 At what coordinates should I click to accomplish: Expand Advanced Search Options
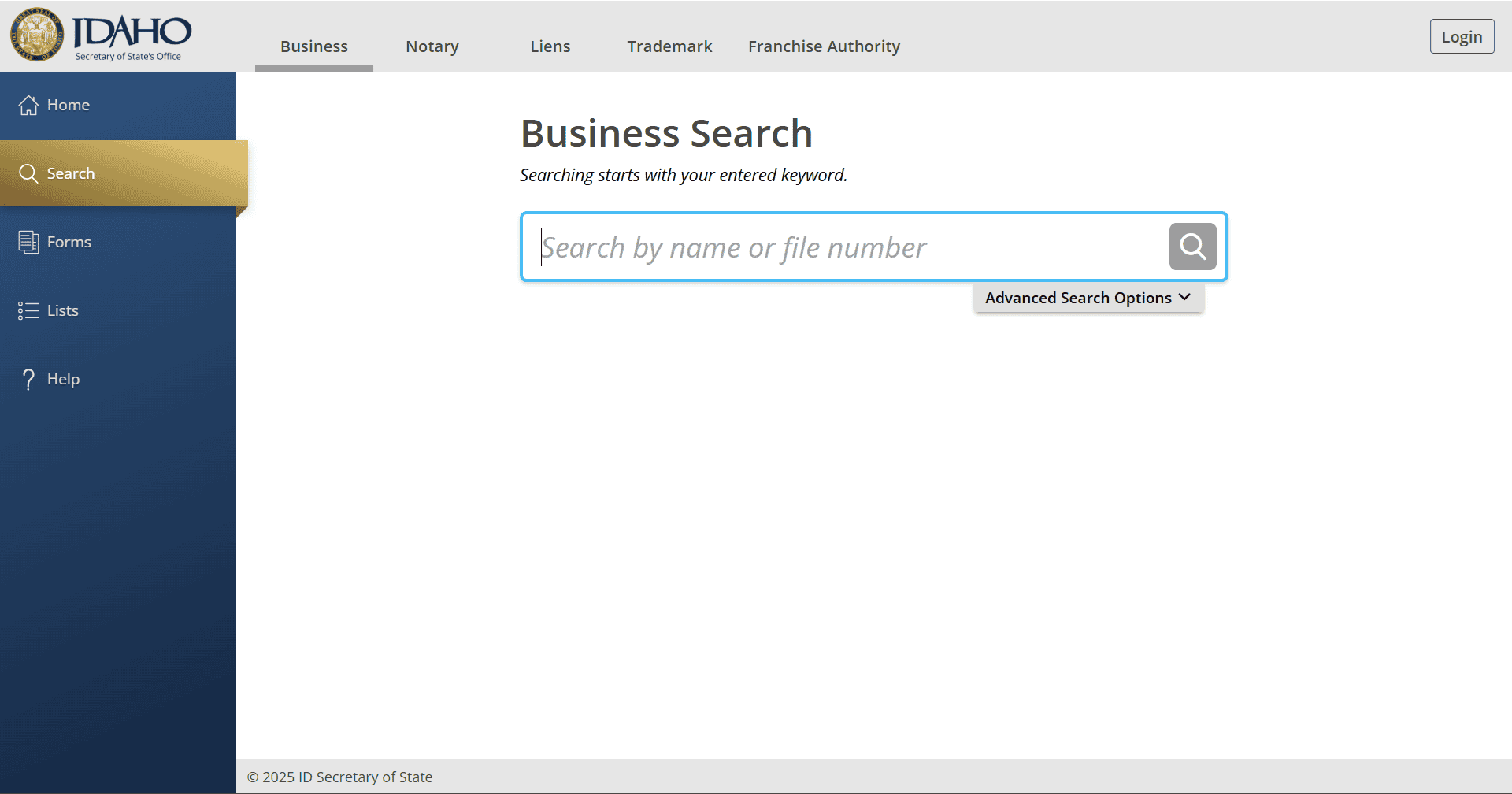click(x=1088, y=298)
